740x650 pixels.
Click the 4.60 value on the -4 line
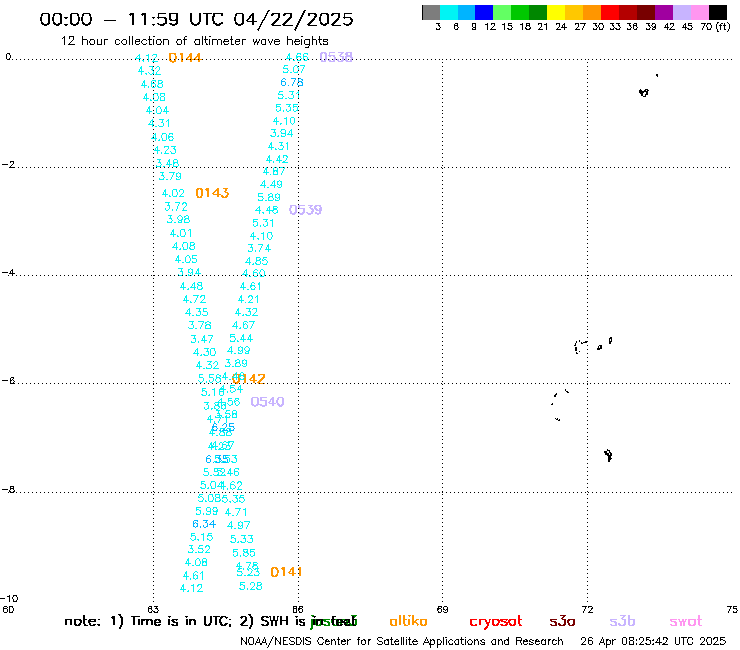[253, 274]
